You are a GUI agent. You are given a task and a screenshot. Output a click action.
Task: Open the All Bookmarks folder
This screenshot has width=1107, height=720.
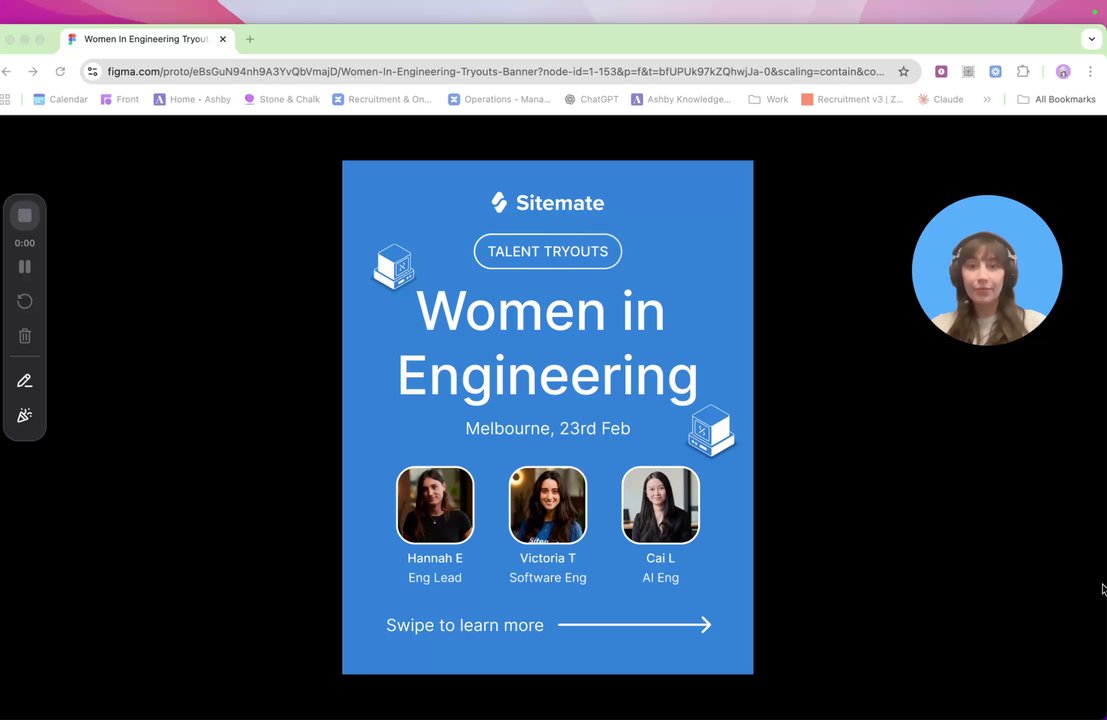pyautogui.click(x=1056, y=100)
